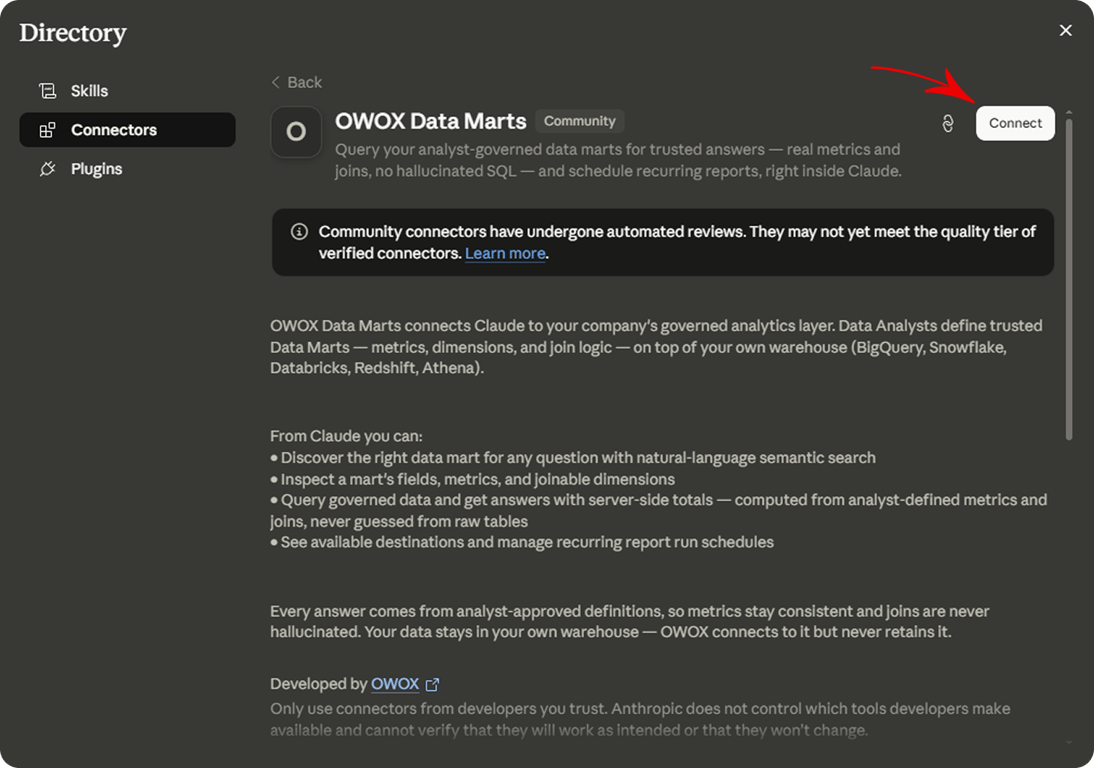Click the Connectors grid icon
The image size is (1094, 768).
pos(47,130)
